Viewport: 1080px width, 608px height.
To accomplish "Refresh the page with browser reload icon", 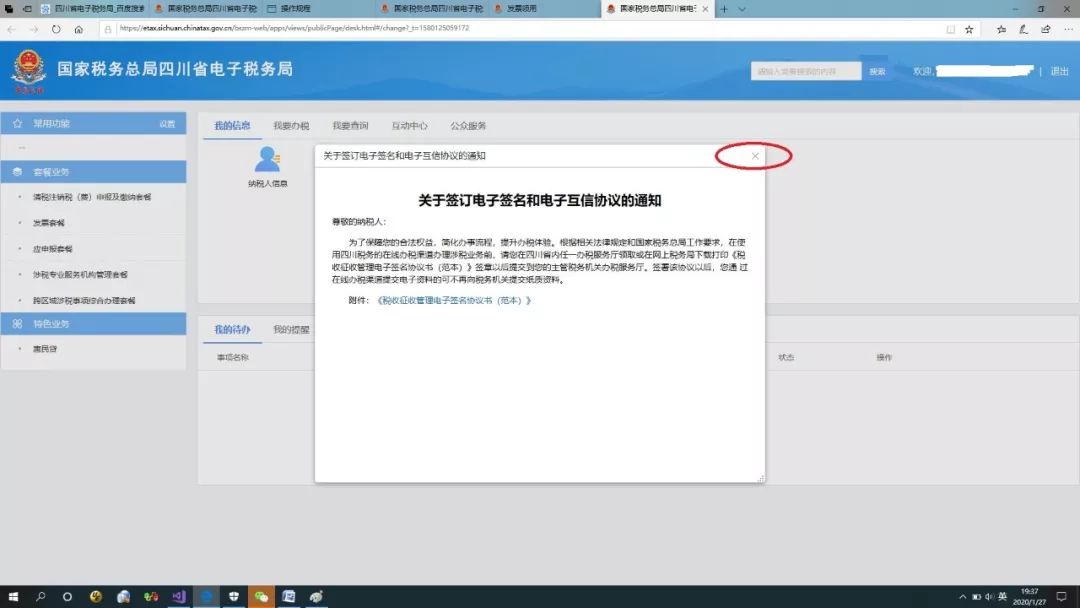I will click(56, 29).
